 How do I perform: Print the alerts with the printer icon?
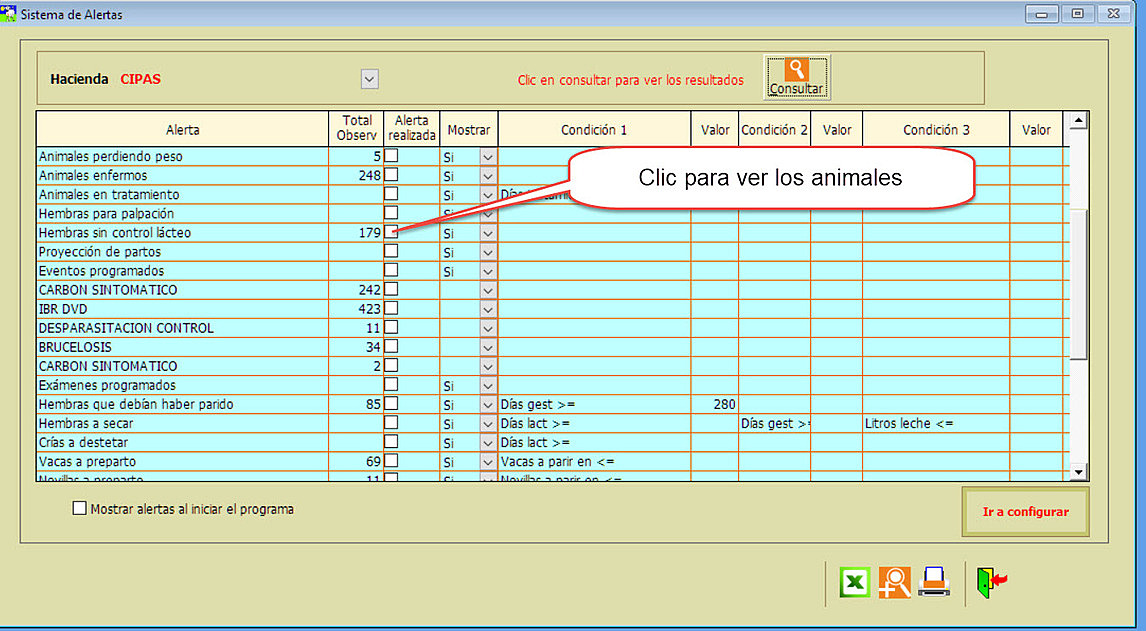point(934,583)
